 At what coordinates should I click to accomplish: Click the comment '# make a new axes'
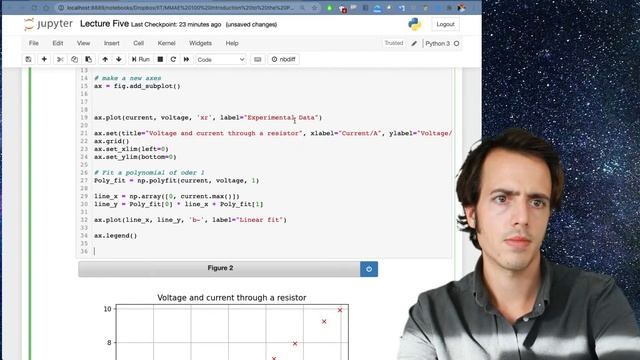pyautogui.click(x=128, y=78)
